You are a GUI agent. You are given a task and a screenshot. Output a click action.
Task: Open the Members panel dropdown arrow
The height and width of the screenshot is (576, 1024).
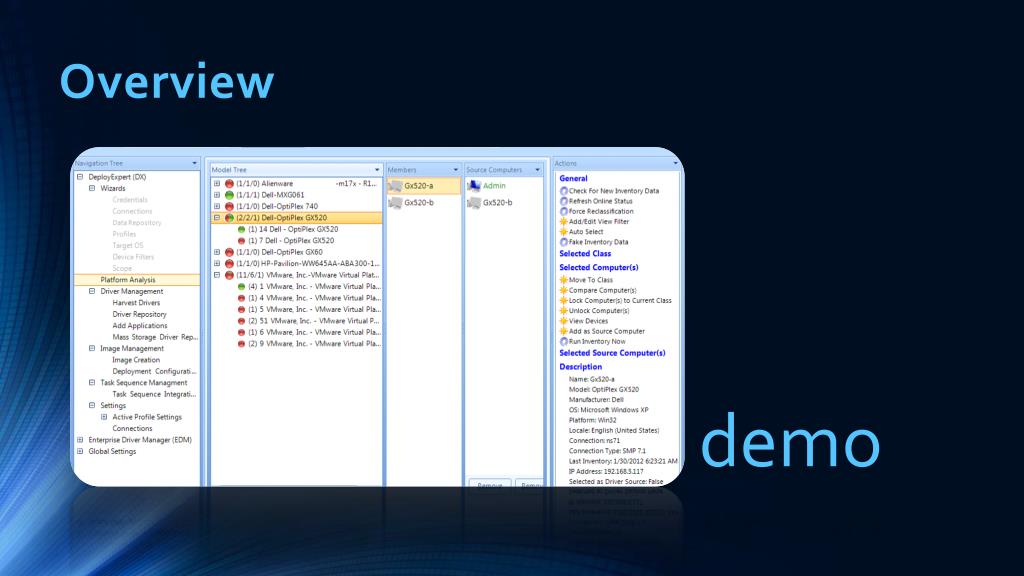tap(456, 170)
